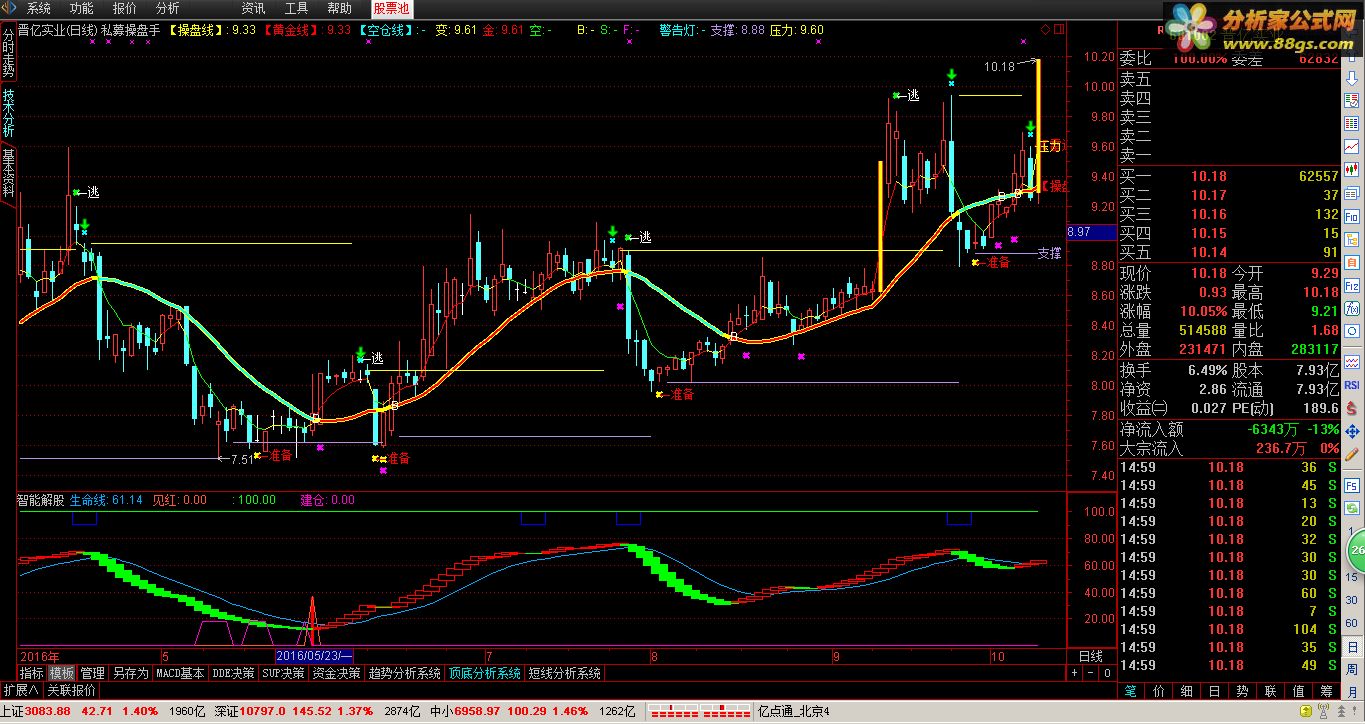Click the tree structure sidebar icon

pos(1351,238)
